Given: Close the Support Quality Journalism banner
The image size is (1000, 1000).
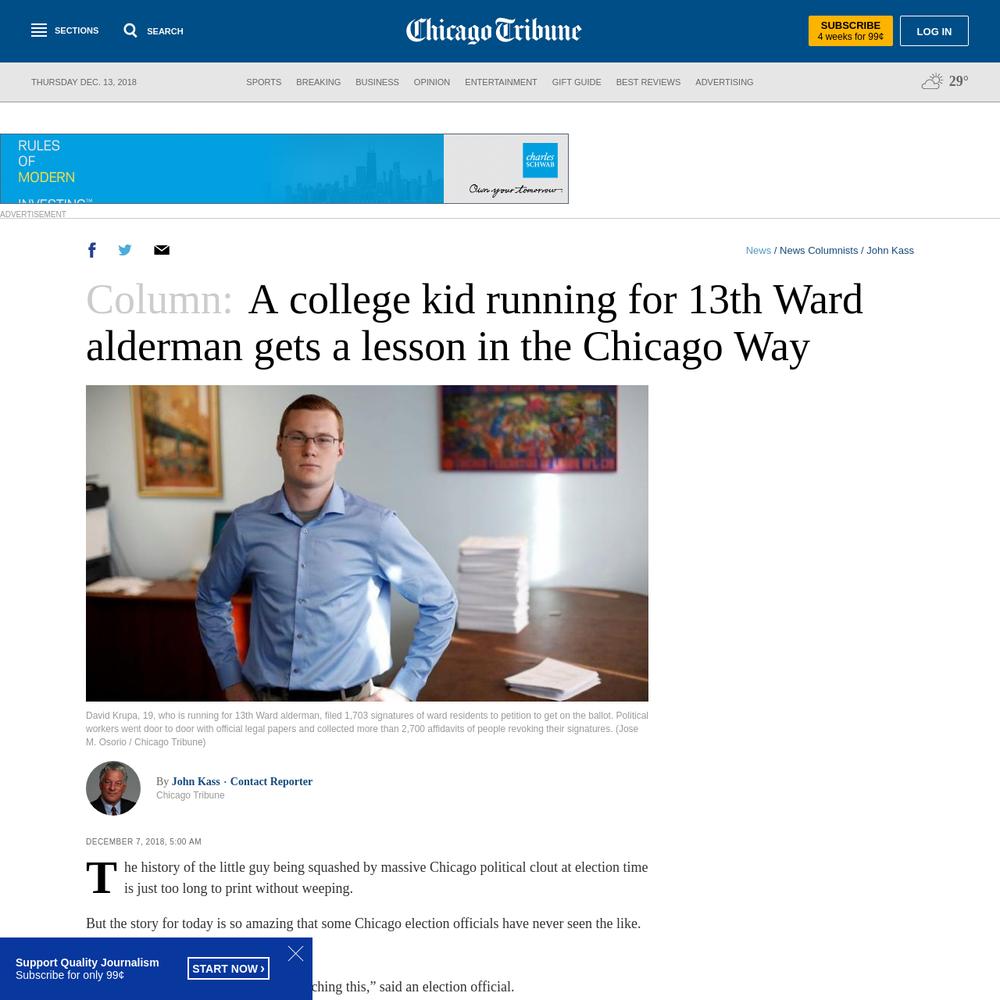Looking at the screenshot, I should 295,953.
